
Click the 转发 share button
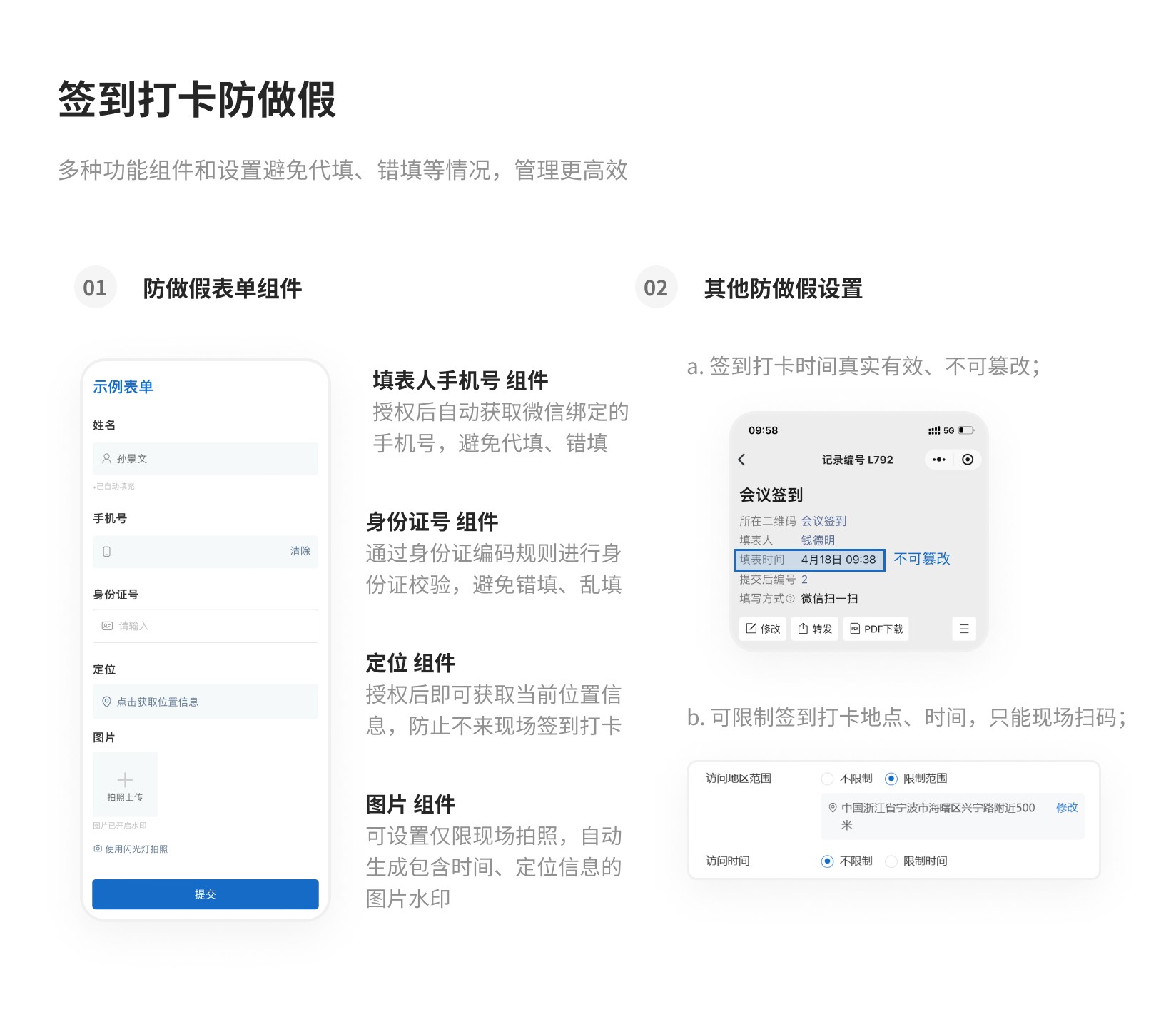[815, 629]
